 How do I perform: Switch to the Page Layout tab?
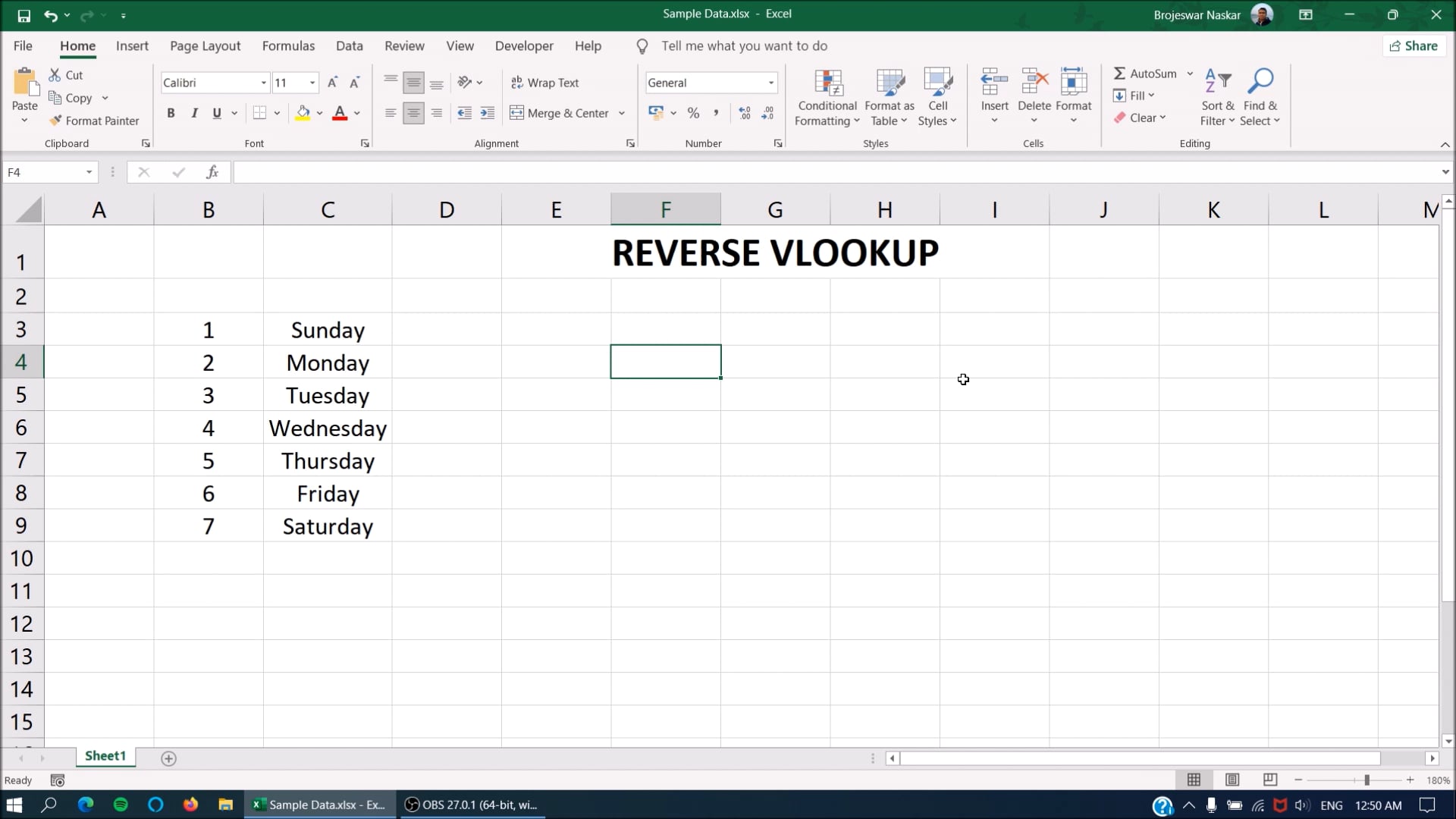click(205, 45)
